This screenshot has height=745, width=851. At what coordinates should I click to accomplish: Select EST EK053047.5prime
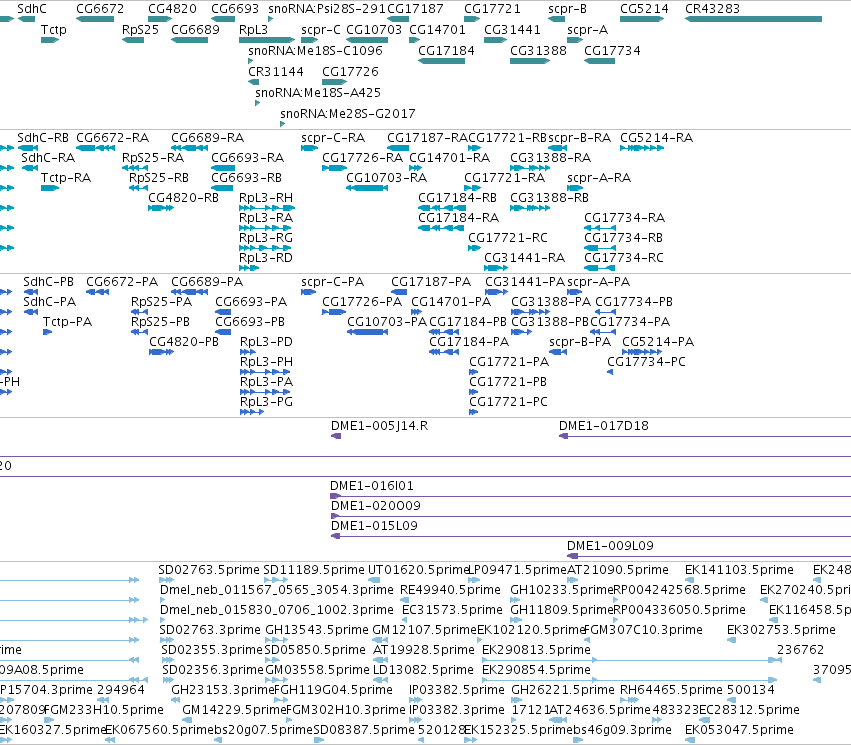click(739, 730)
